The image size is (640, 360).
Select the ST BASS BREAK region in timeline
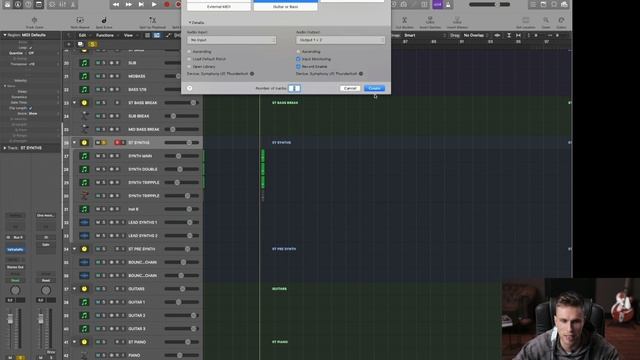[285, 103]
